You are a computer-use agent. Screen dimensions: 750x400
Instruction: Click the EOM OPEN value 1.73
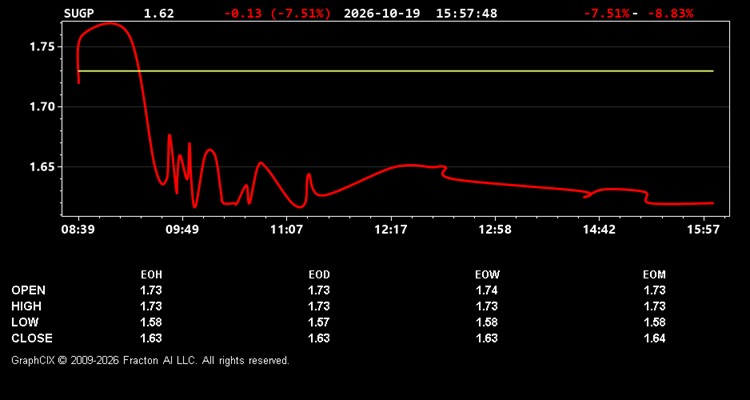pos(654,290)
